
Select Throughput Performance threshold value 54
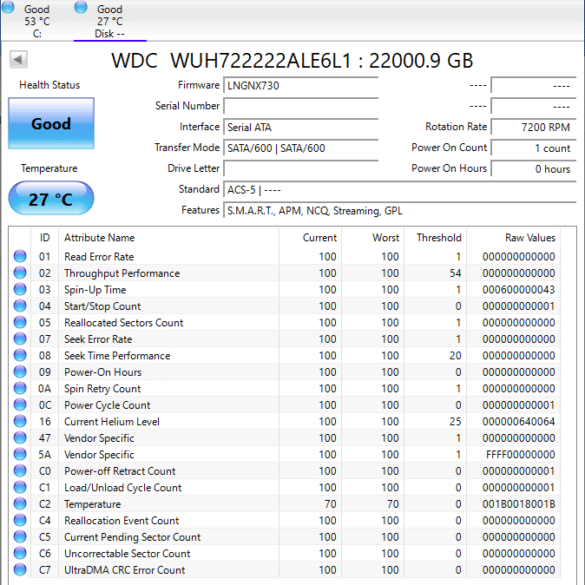[455, 273]
